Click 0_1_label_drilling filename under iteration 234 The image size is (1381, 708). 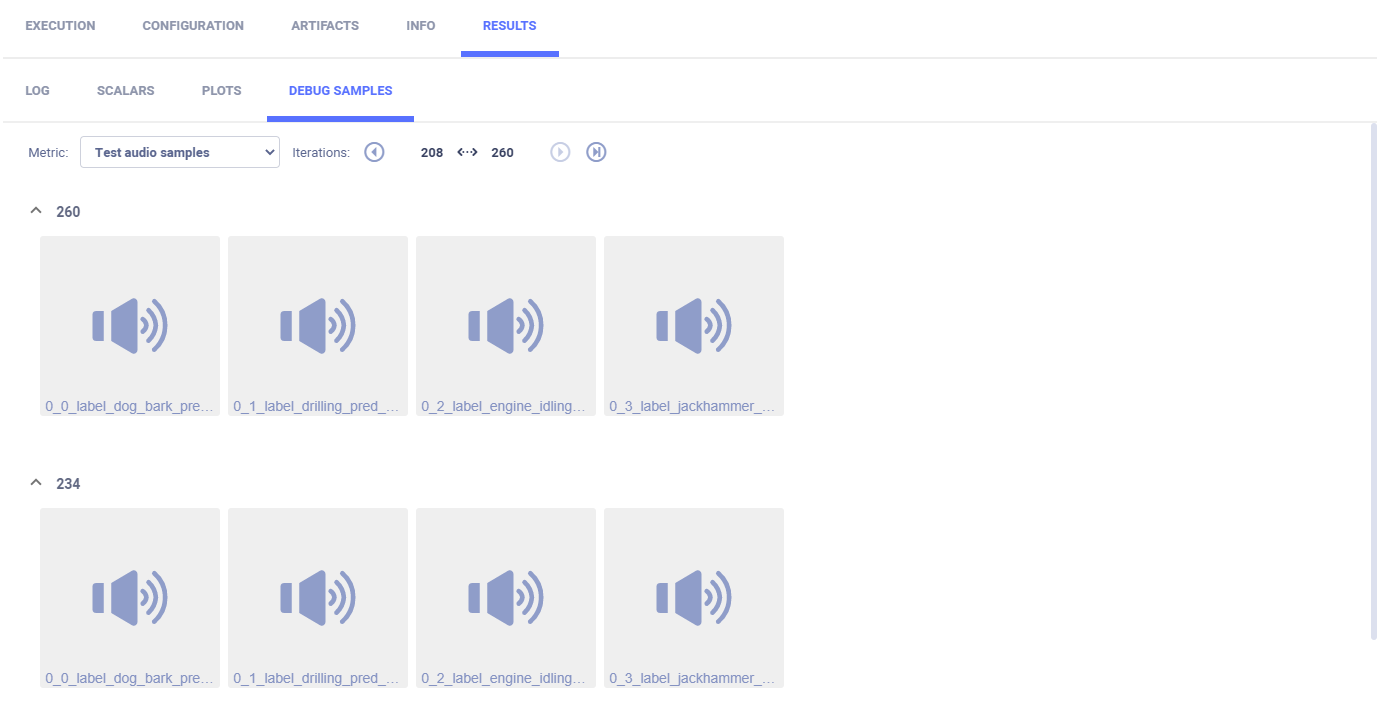click(x=318, y=678)
